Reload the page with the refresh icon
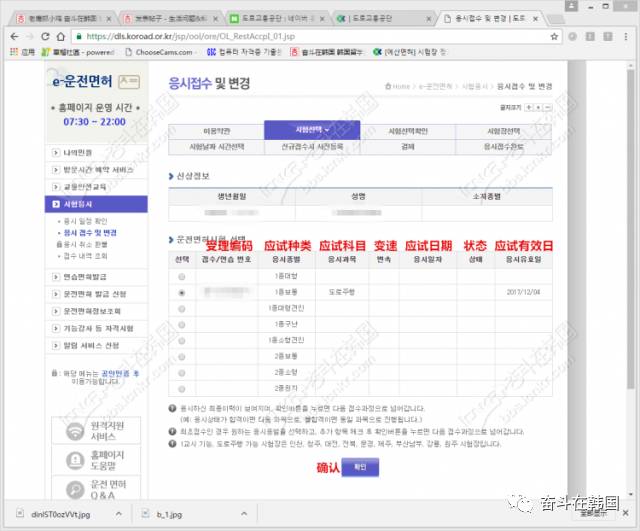 pyautogui.click(x=45, y=37)
